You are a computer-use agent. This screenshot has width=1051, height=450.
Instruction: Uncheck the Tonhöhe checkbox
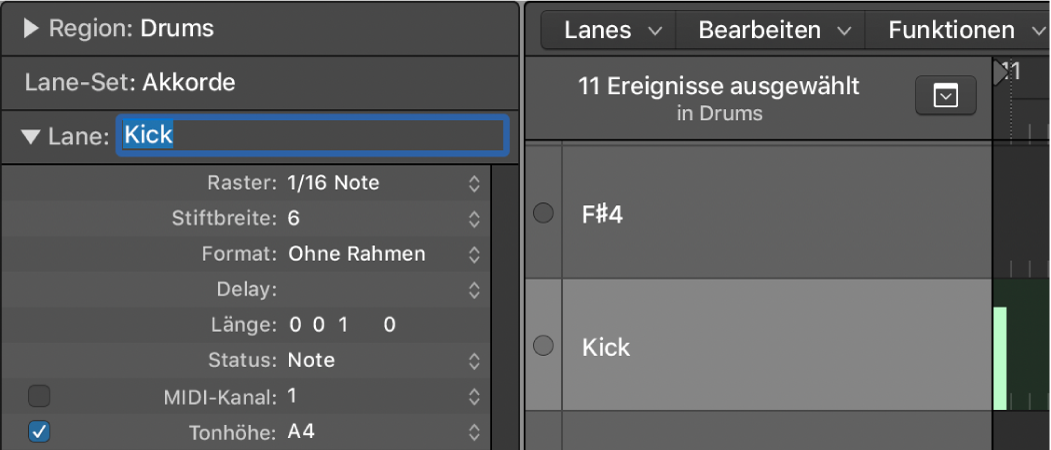(39, 433)
